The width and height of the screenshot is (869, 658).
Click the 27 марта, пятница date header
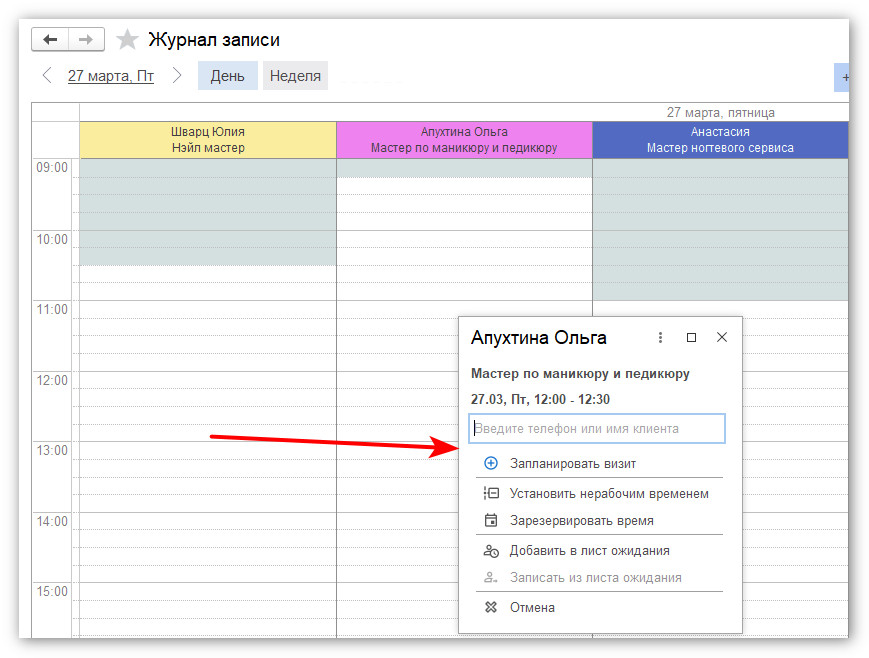tap(720, 113)
